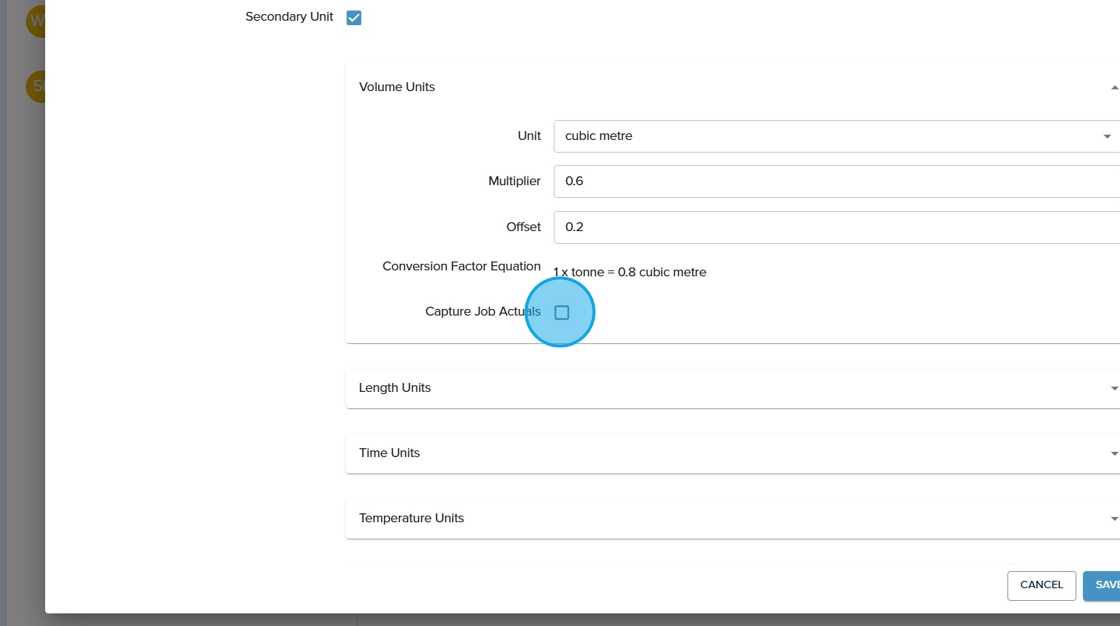Open the Temperature Units panel title

[x=411, y=518]
